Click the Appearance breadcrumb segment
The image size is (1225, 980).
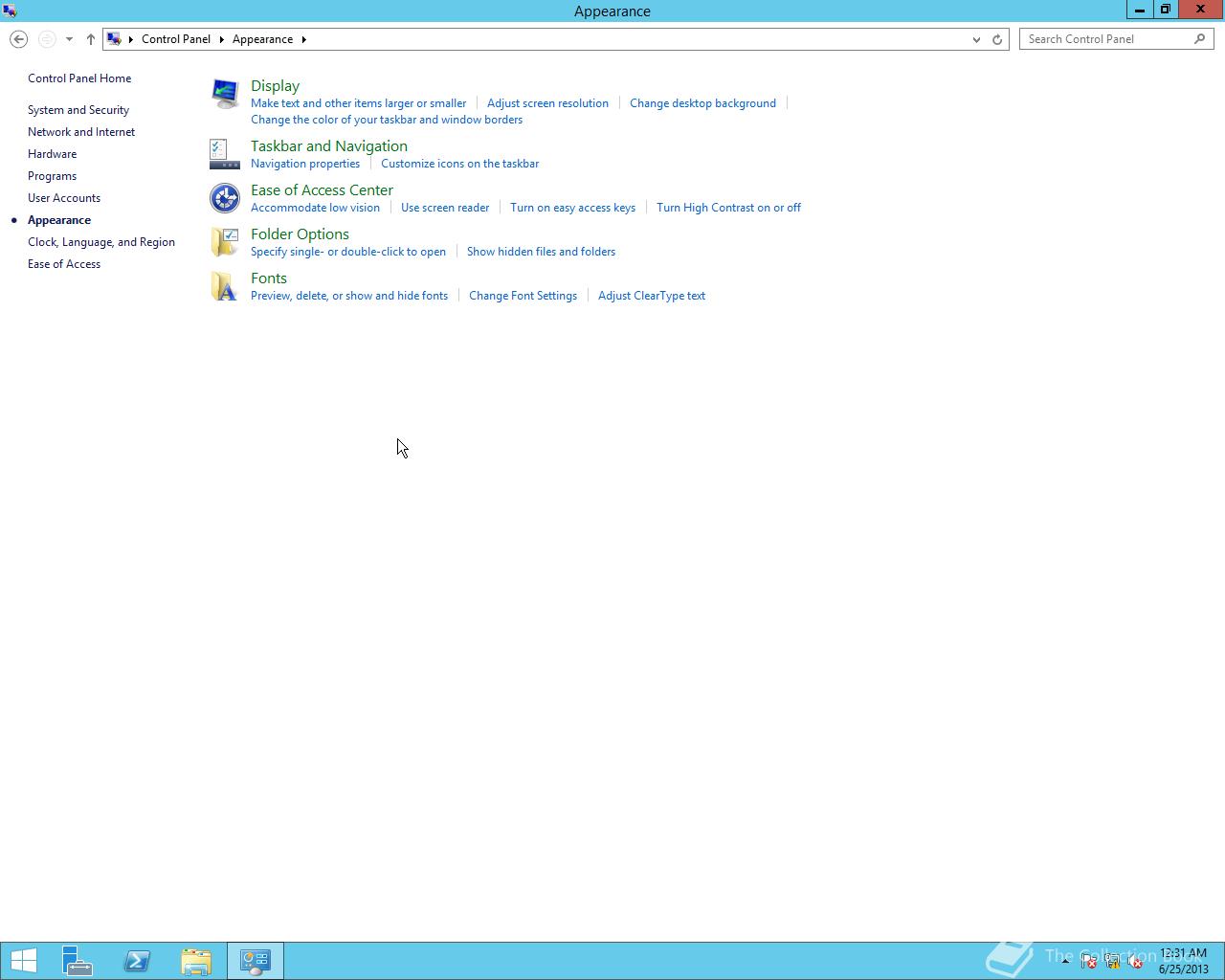click(x=262, y=39)
